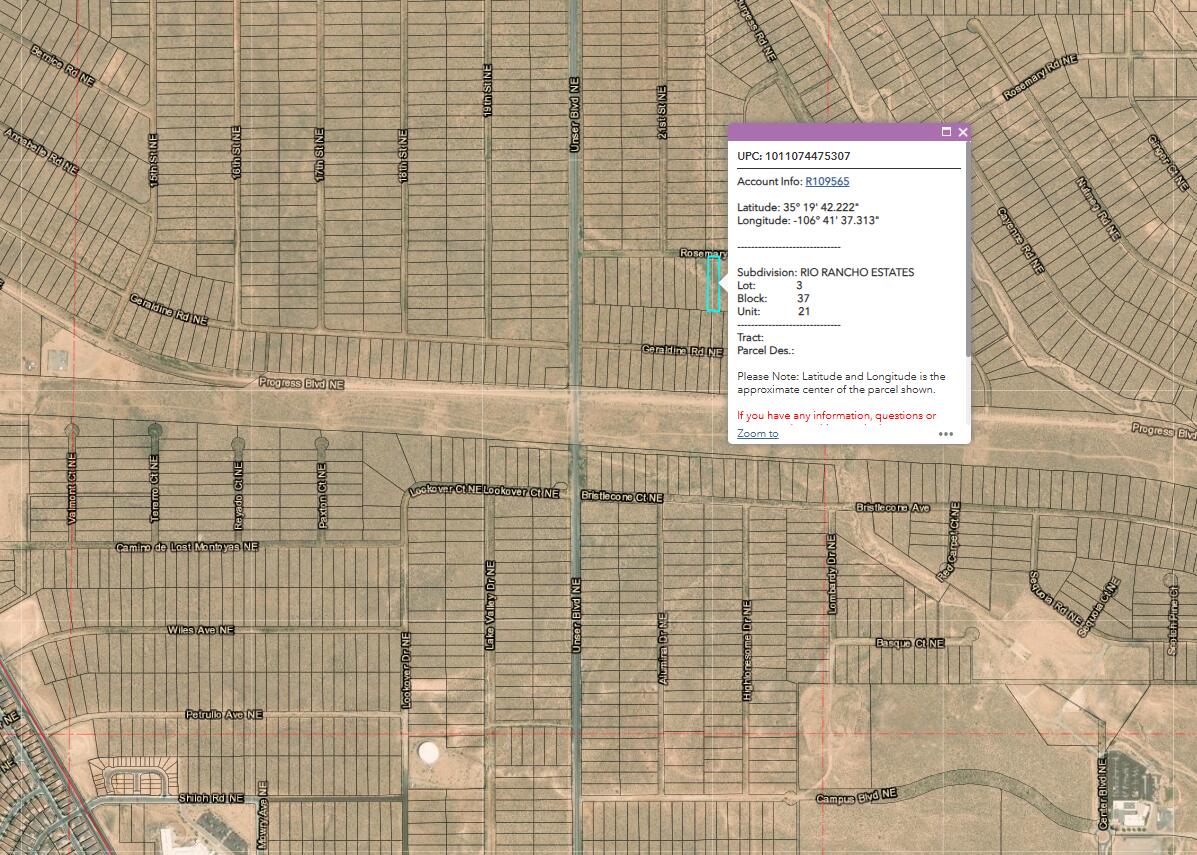Click the Bristlecone Ct NE label
Viewport: 1197px width, 855px height.
click(x=622, y=497)
